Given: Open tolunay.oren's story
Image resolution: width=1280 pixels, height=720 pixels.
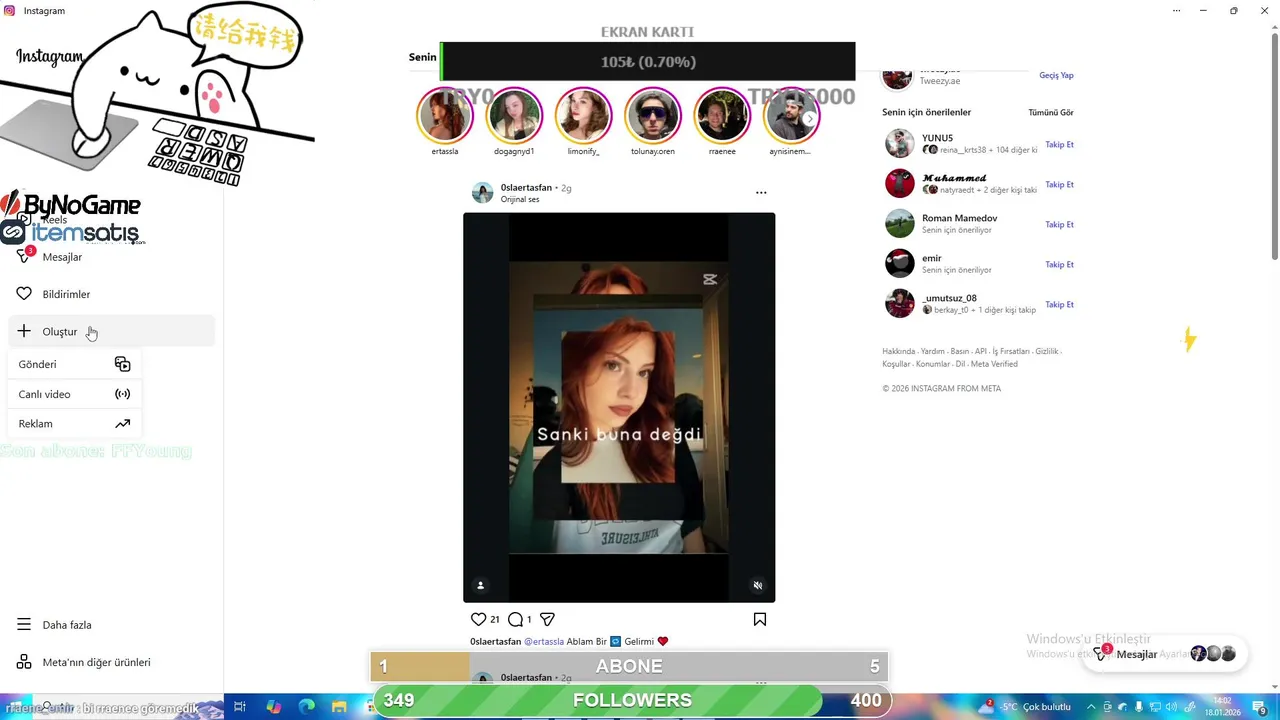Looking at the screenshot, I should [x=652, y=116].
